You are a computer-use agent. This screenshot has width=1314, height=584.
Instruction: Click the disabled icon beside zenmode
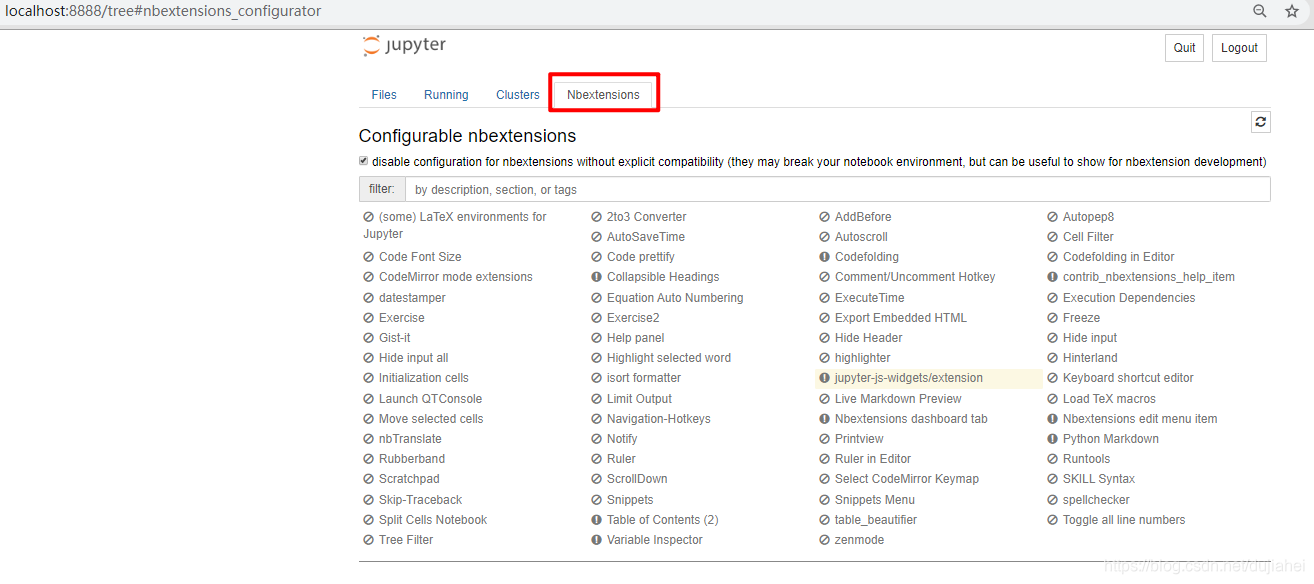pyautogui.click(x=825, y=540)
